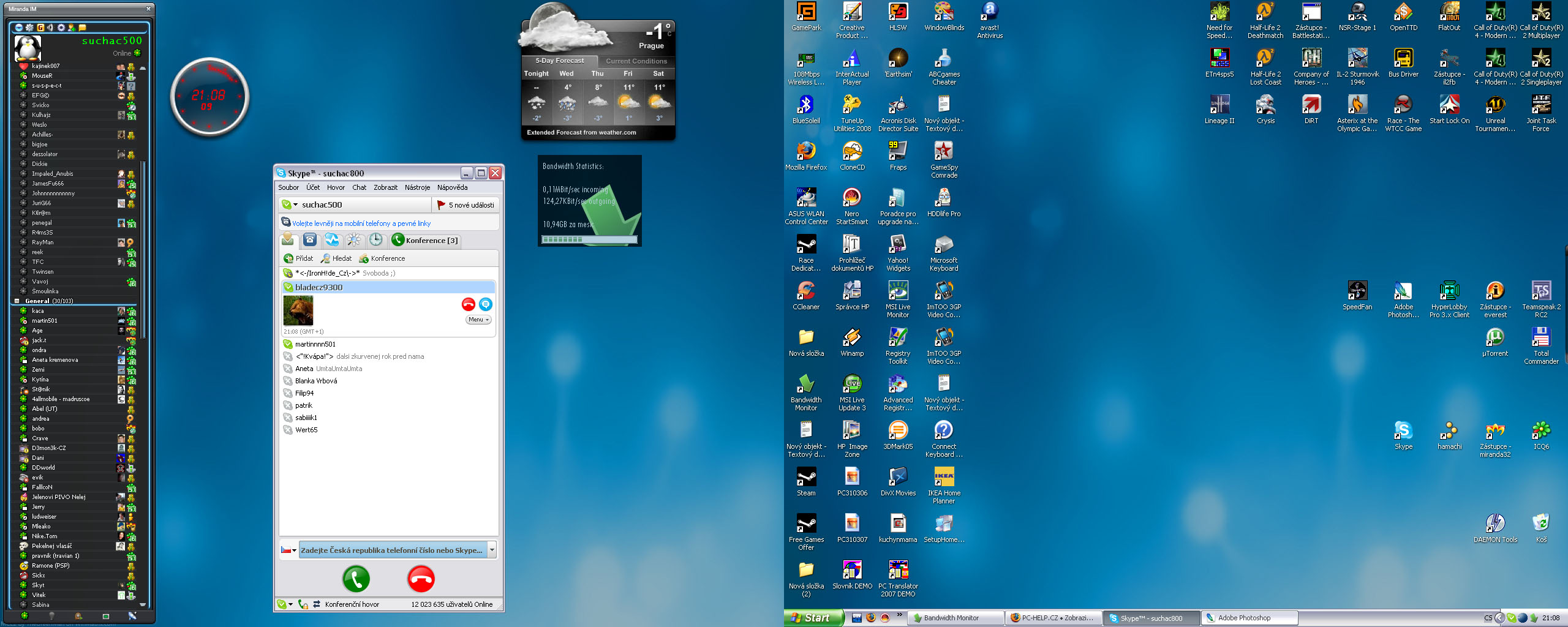Collapse the General contacts group
This screenshot has width=1568, height=627.
17,301
